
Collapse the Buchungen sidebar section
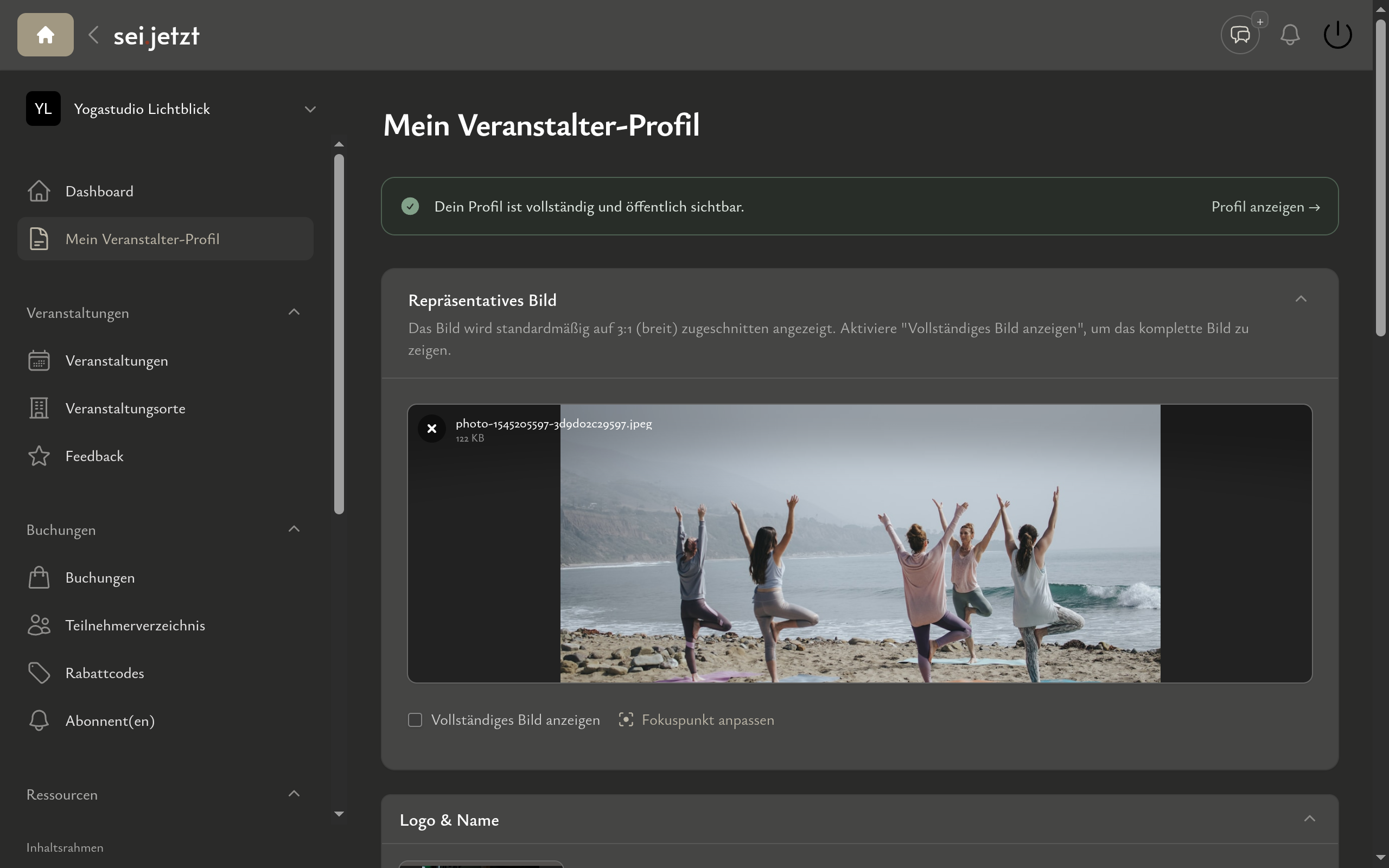click(294, 529)
